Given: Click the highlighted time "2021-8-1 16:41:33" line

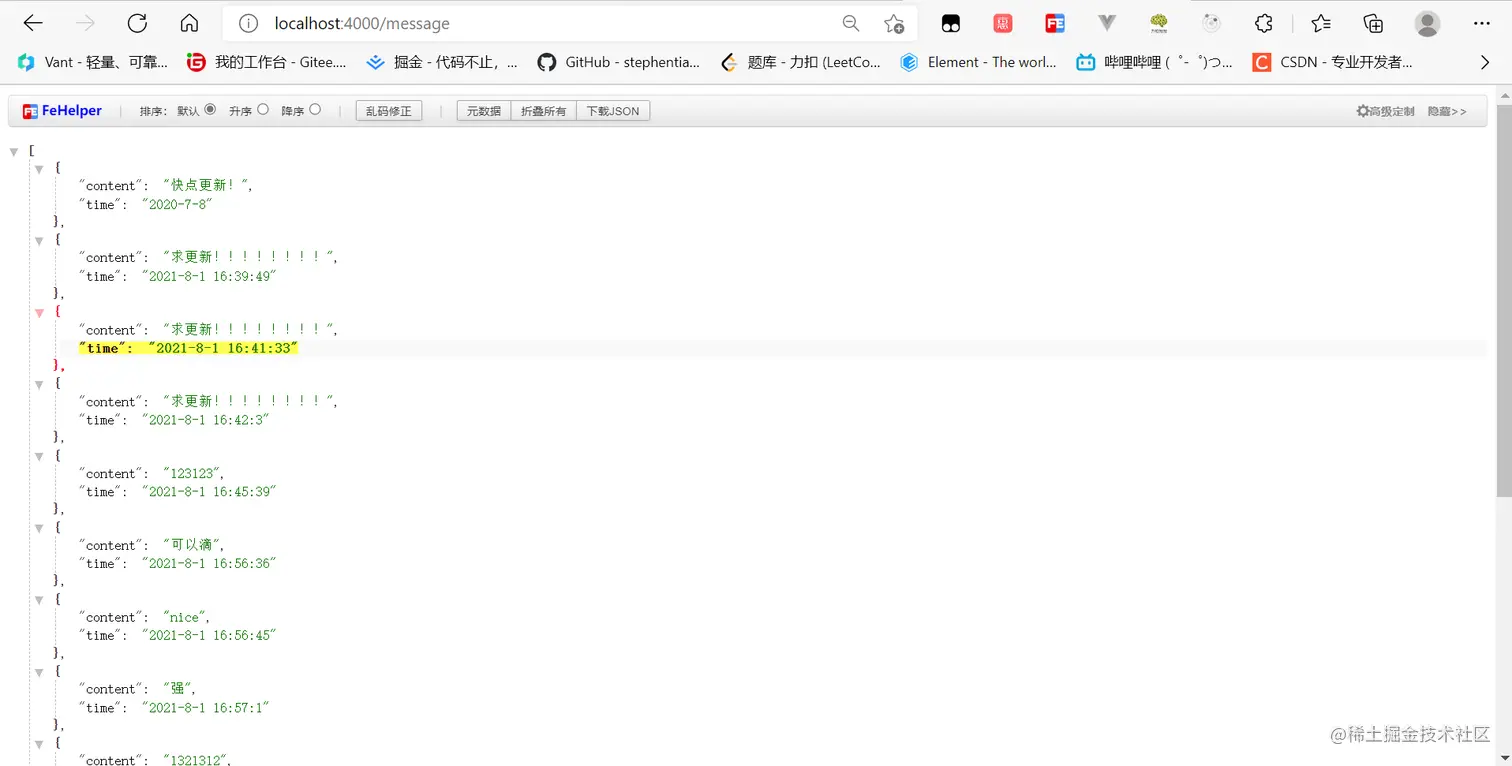Looking at the screenshot, I should [189, 348].
